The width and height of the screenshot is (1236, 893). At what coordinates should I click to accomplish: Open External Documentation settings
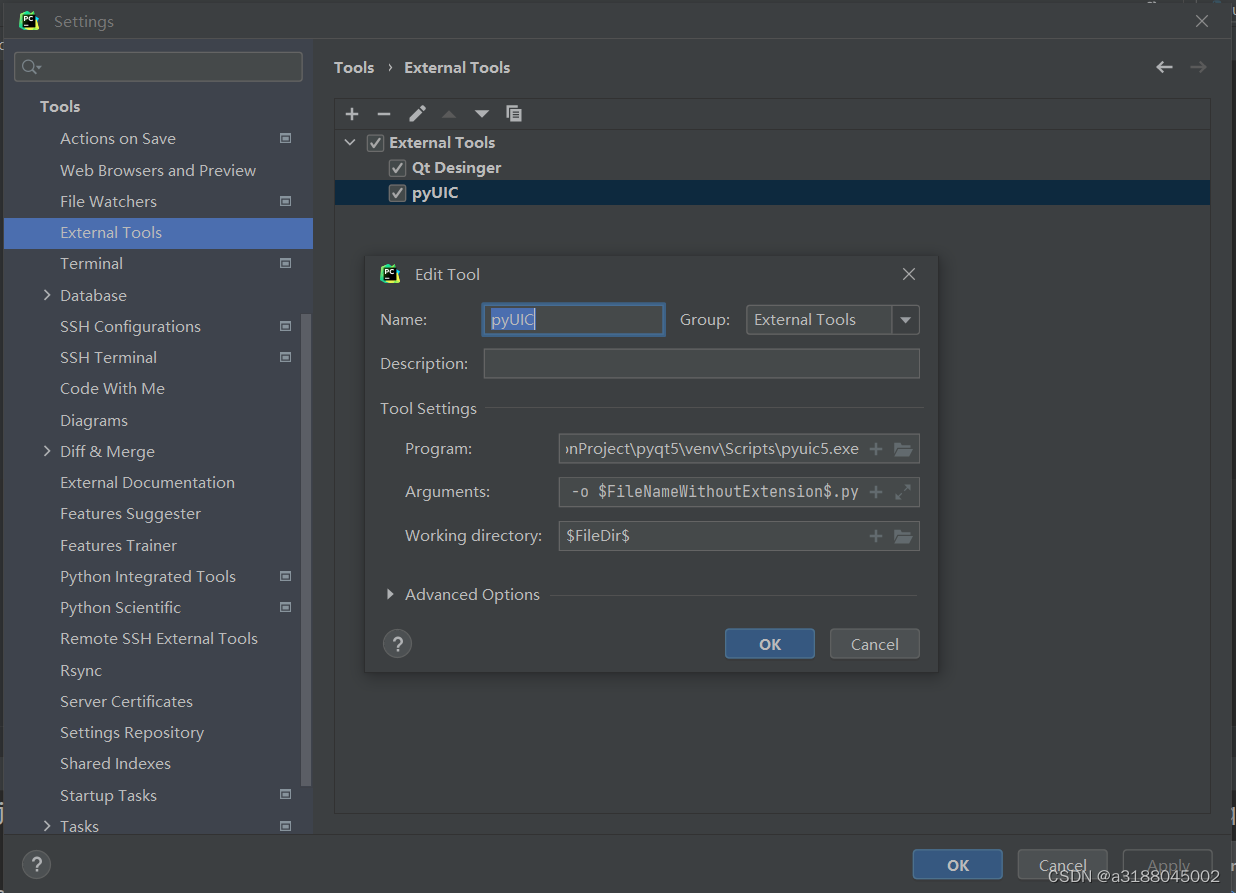tap(147, 482)
